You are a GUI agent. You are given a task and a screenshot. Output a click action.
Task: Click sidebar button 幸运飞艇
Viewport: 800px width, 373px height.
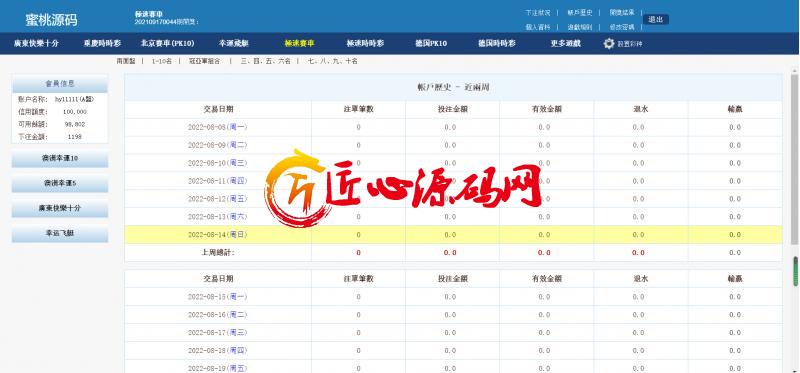click(60, 234)
